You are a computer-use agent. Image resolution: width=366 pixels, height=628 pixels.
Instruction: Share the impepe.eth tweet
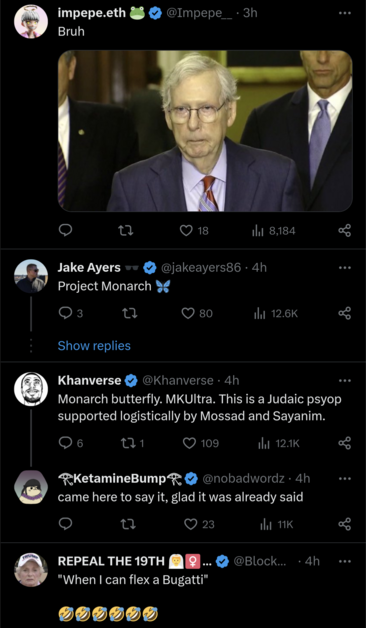[x=345, y=231]
